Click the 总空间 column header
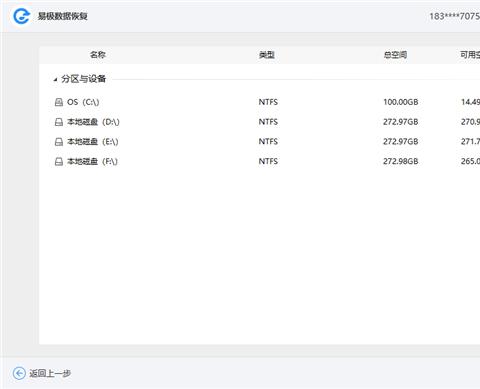Image resolution: width=480 pixels, height=389 pixels. tap(395, 55)
